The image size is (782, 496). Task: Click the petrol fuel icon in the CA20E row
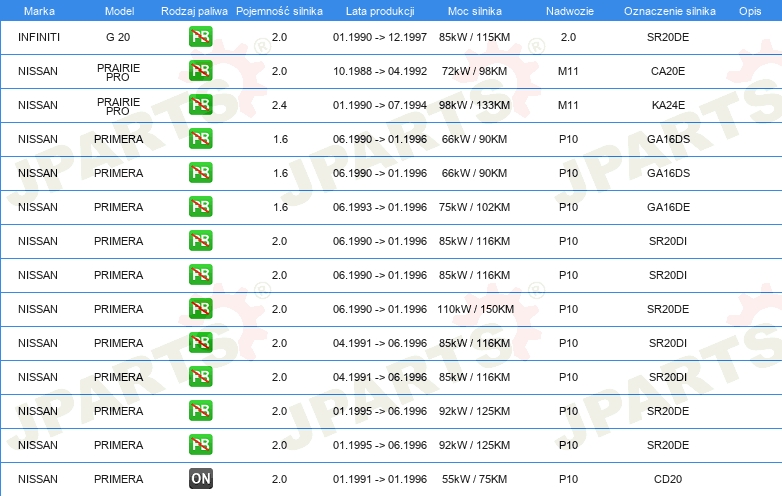point(200,70)
